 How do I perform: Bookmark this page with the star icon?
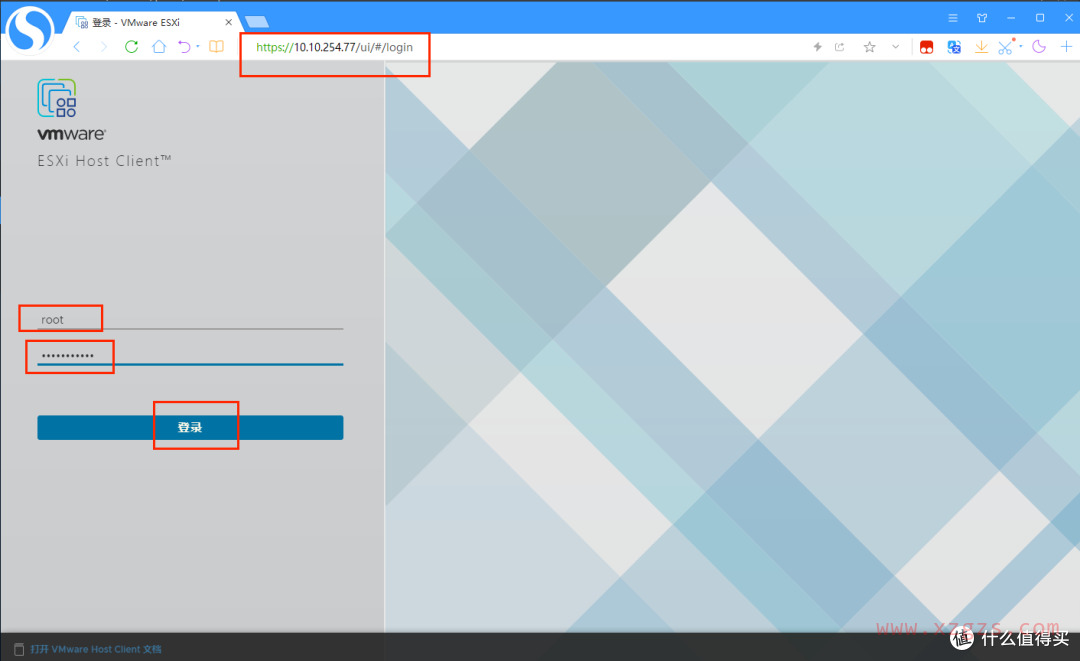pos(869,47)
